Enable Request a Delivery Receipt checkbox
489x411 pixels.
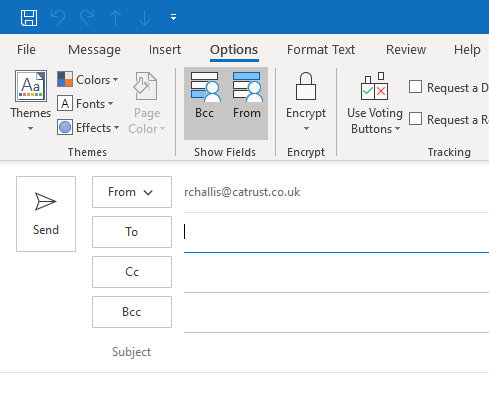[415, 87]
